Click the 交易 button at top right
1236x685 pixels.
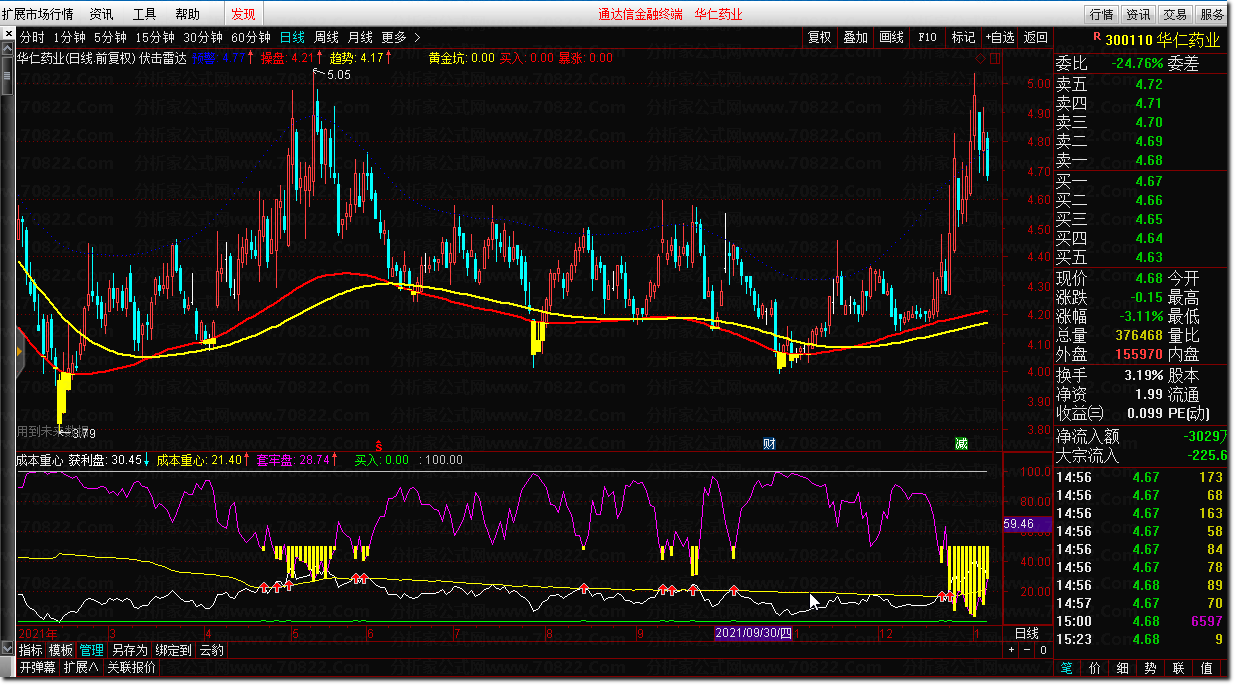[1175, 14]
